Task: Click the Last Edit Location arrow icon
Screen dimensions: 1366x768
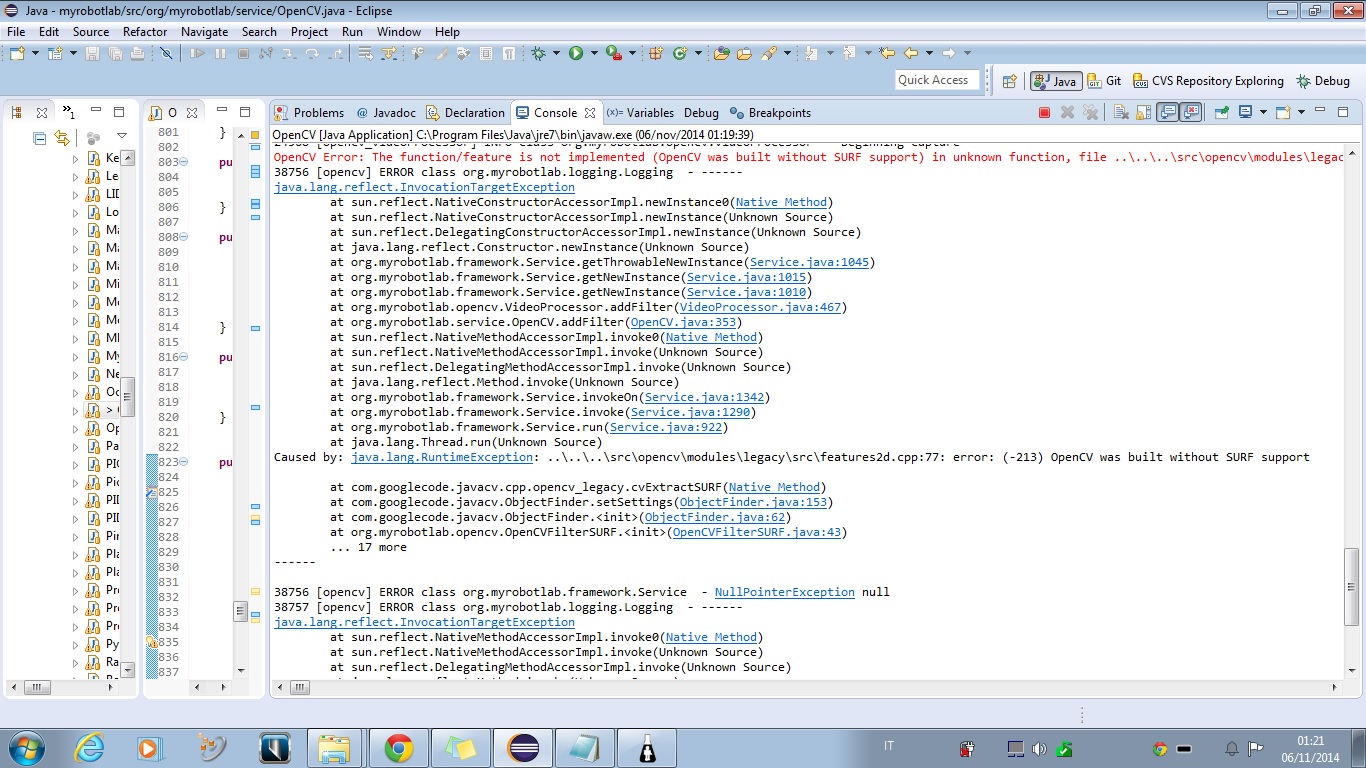Action: (x=887, y=53)
